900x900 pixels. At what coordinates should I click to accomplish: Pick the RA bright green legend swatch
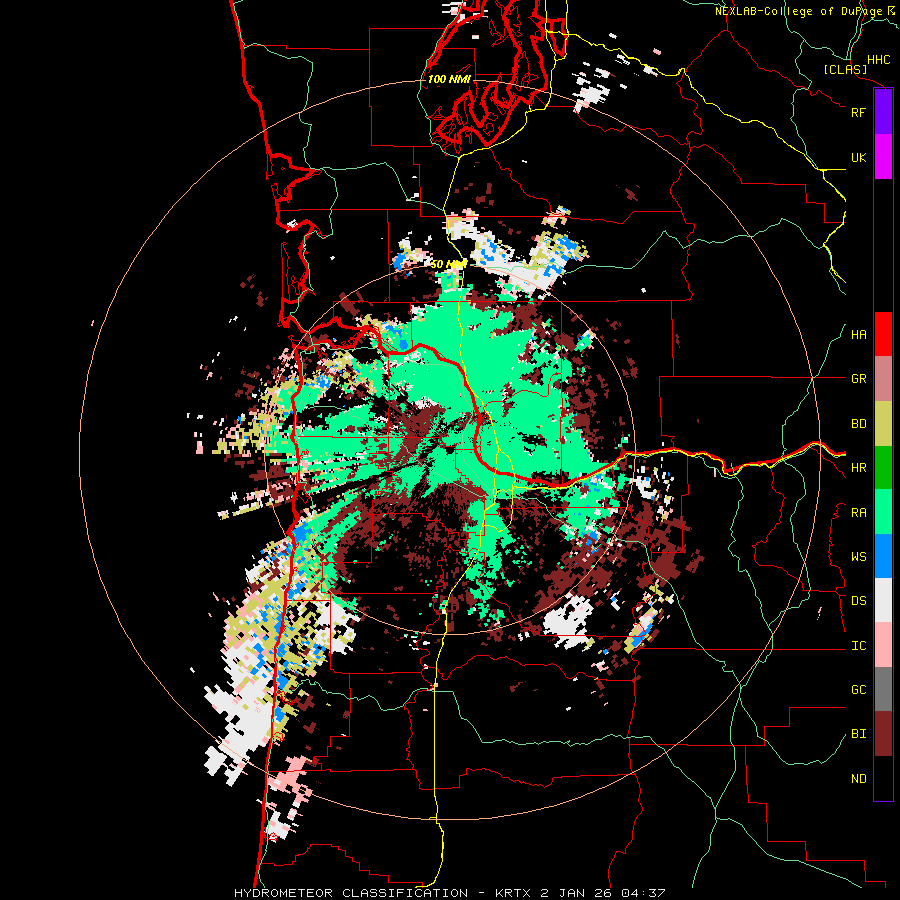pyautogui.click(x=883, y=512)
